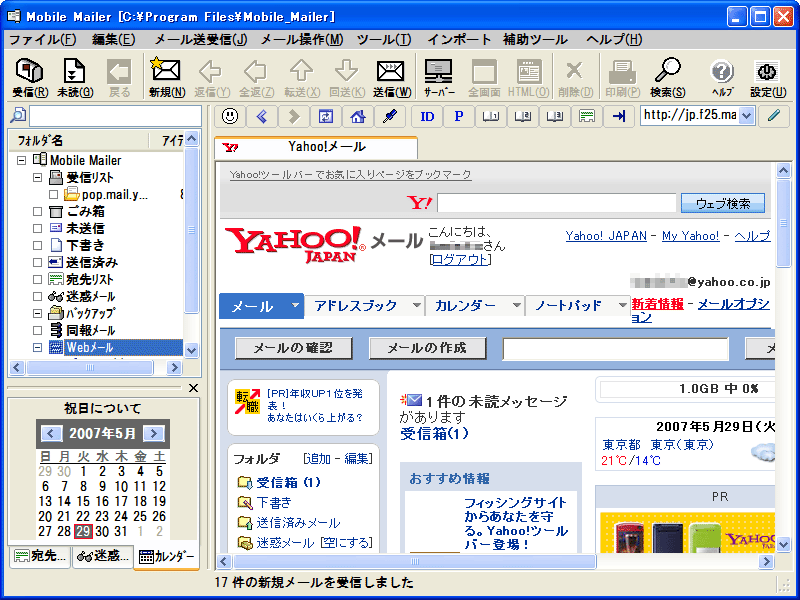
Task: Tick the 下書き folder checkbox
Action: [37, 245]
